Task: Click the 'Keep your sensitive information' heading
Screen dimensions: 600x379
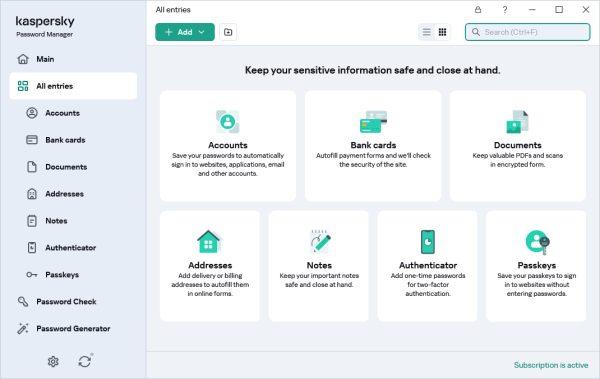Action: tap(372, 70)
